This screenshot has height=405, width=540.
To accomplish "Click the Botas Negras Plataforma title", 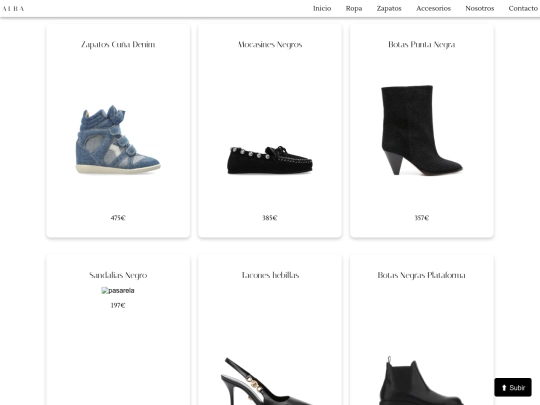I will click(x=422, y=275).
